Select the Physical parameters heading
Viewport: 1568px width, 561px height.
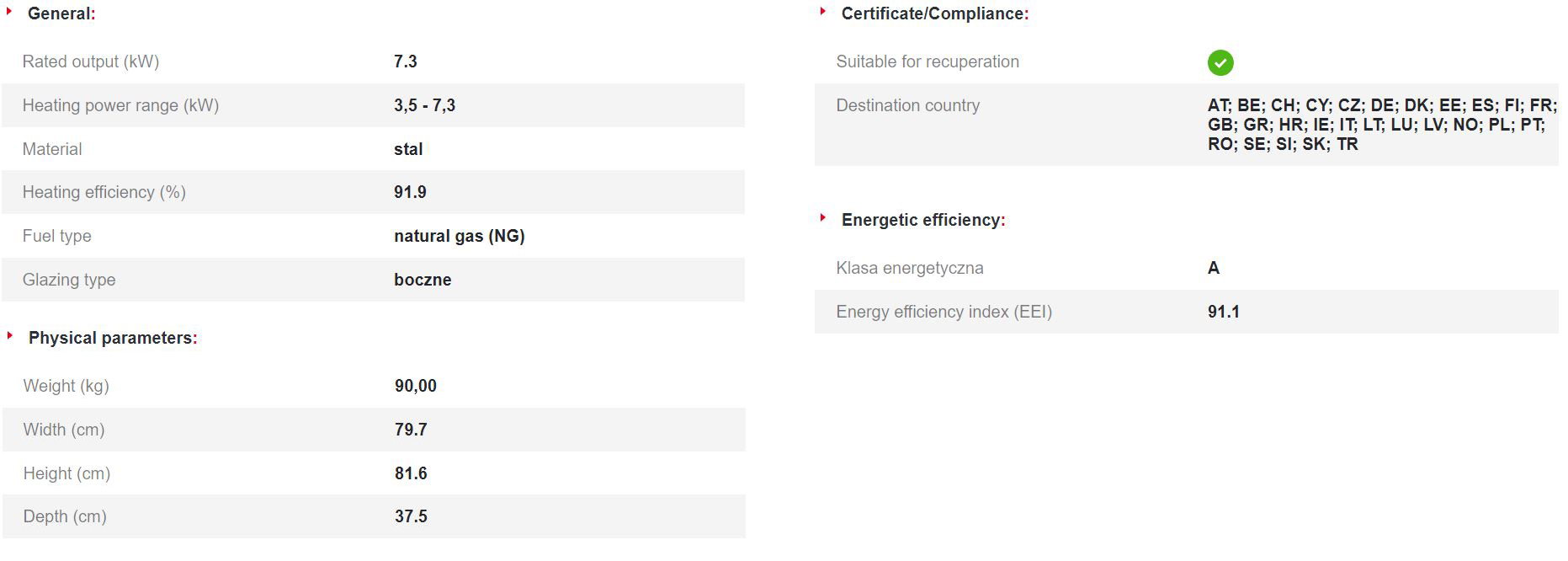coord(112,338)
